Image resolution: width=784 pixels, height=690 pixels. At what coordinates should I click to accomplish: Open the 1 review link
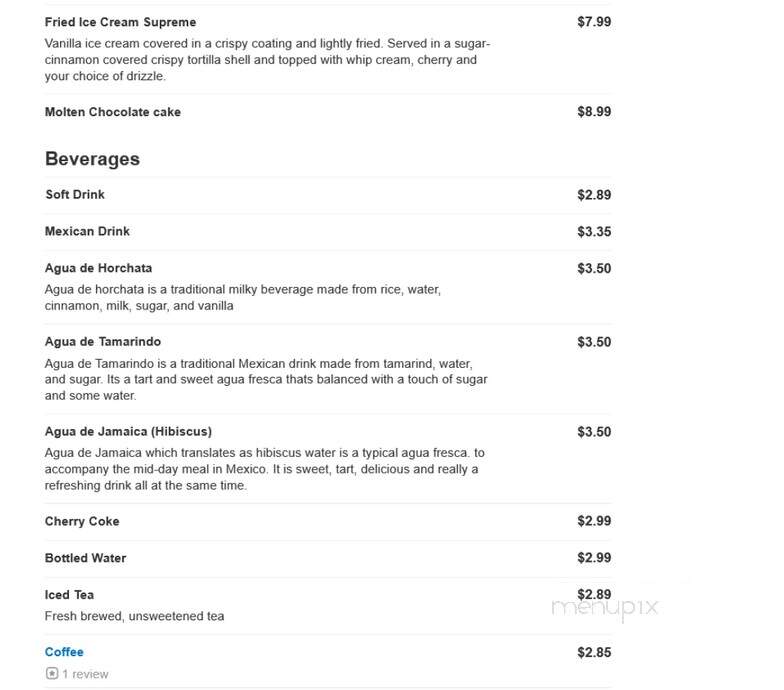click(85, 674)
